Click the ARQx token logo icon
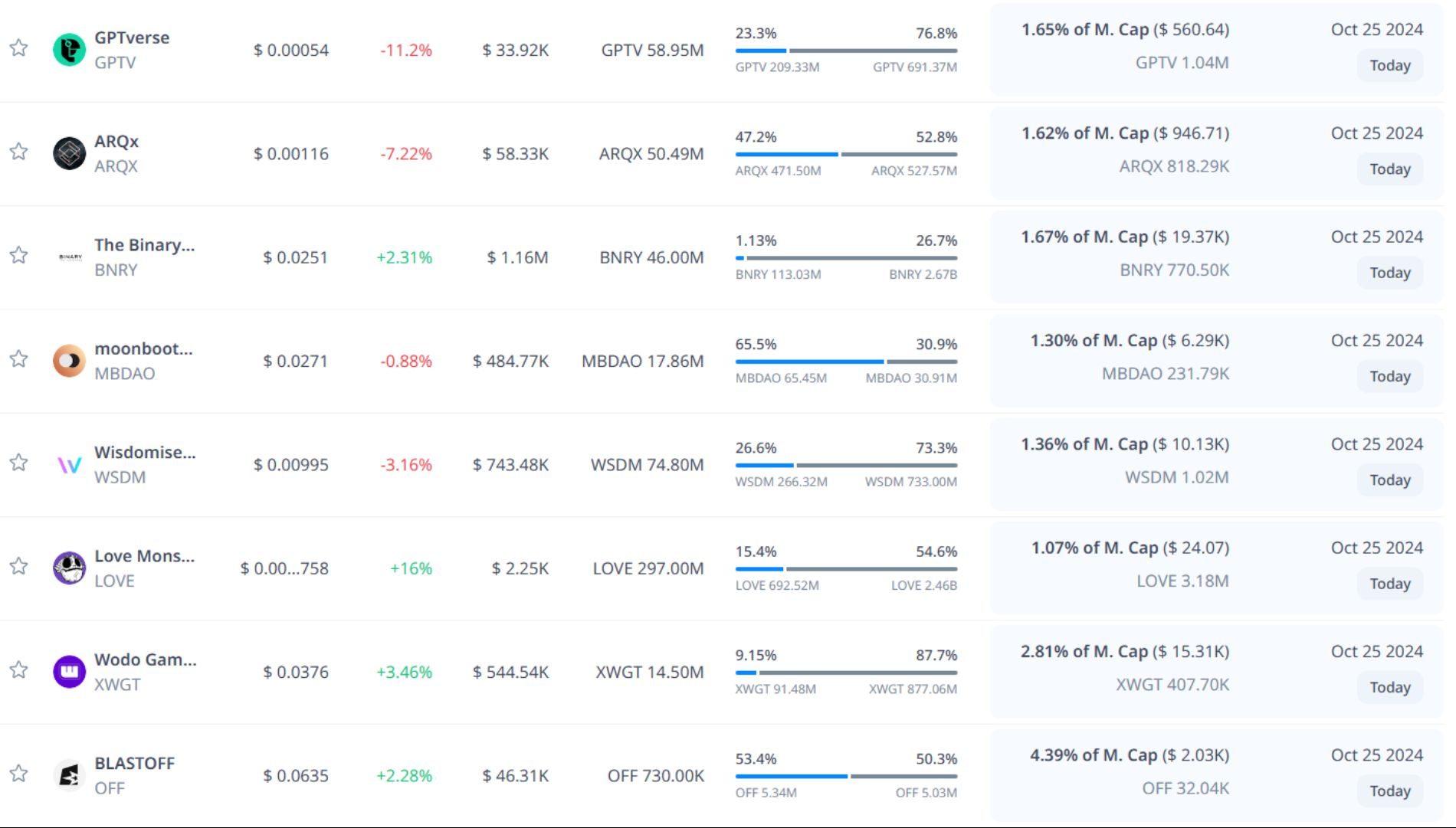The height and width of the screenshot is (828, 1456). (x=69, y=153)
